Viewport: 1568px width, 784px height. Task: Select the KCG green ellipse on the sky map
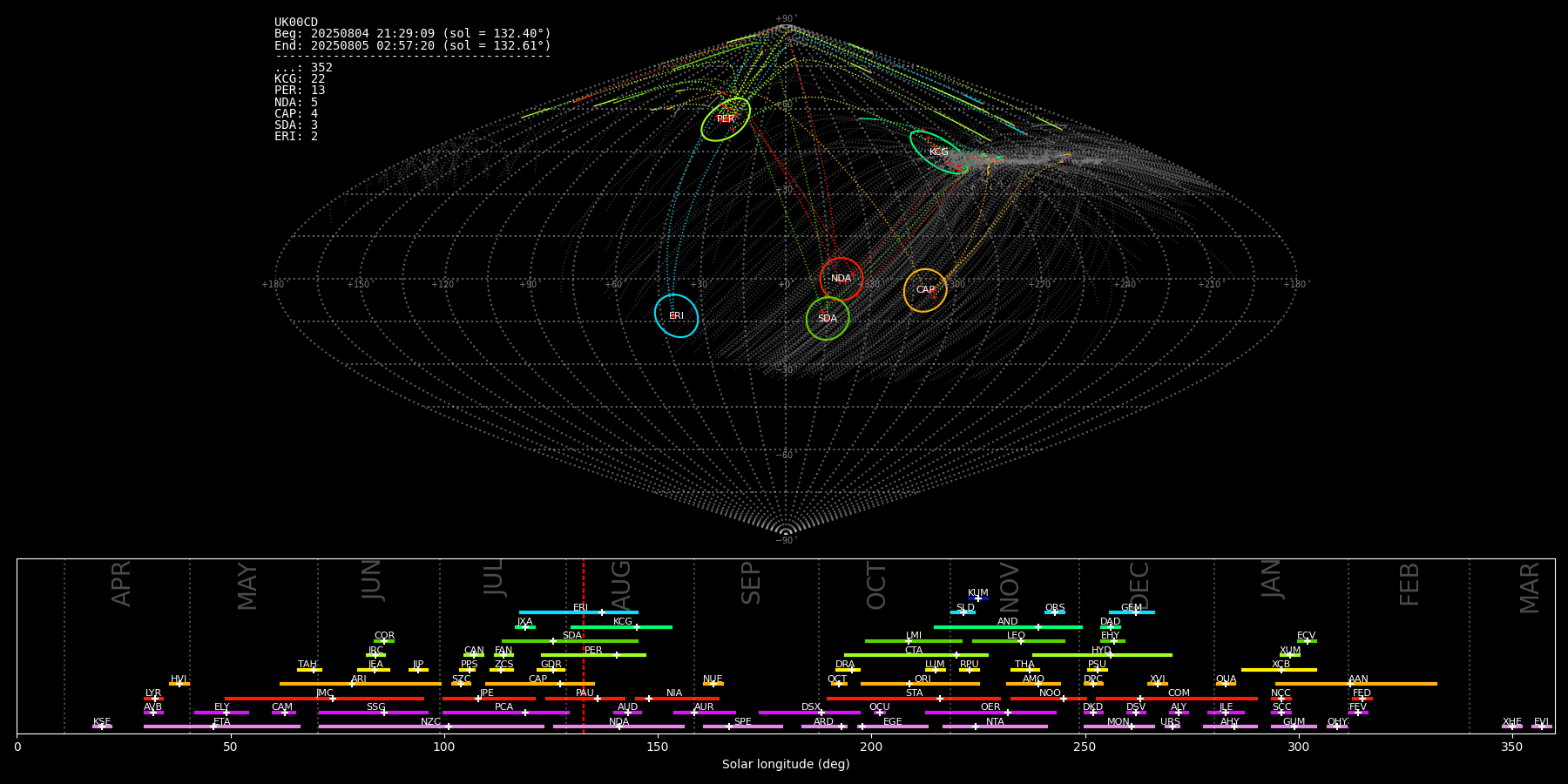click(939, 152)
